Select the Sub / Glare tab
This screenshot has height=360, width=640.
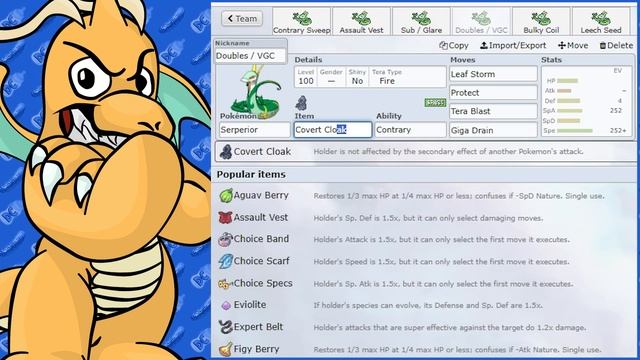coord(421,22)
